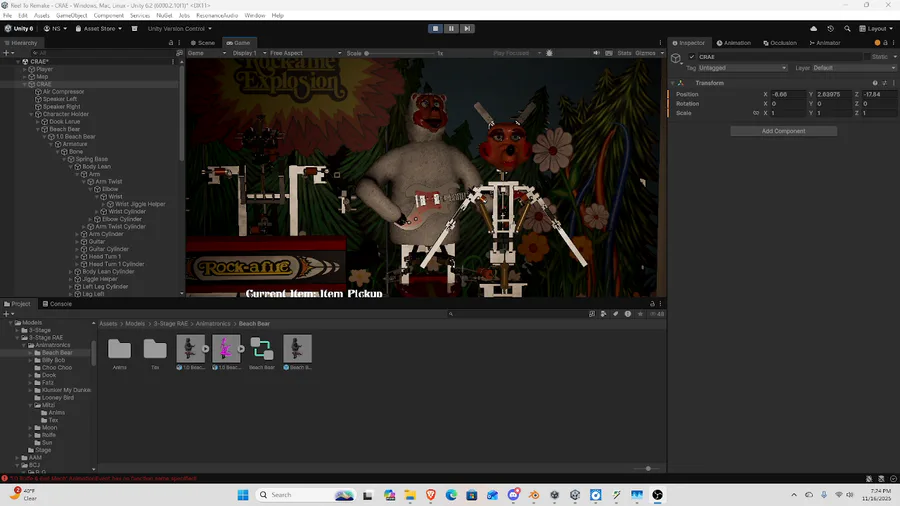Click Models in the breadcrumb path
Viewport: 900px width, 506px height.
click(135, 324)
